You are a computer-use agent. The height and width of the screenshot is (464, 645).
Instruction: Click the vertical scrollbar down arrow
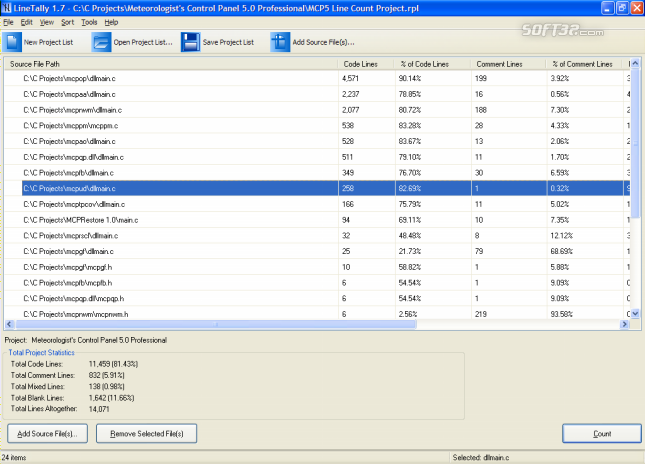pyautogui.click(x=635, y=313)
